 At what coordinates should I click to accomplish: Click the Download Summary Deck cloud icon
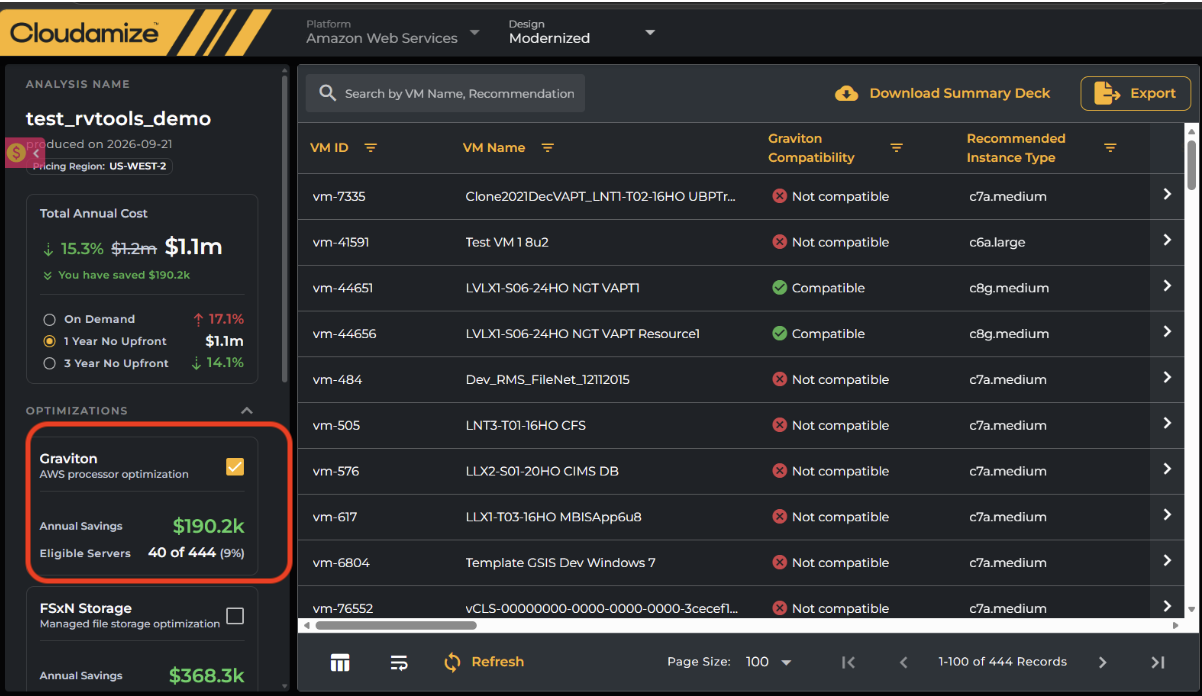pyautogui.click(x=847, y=93)
